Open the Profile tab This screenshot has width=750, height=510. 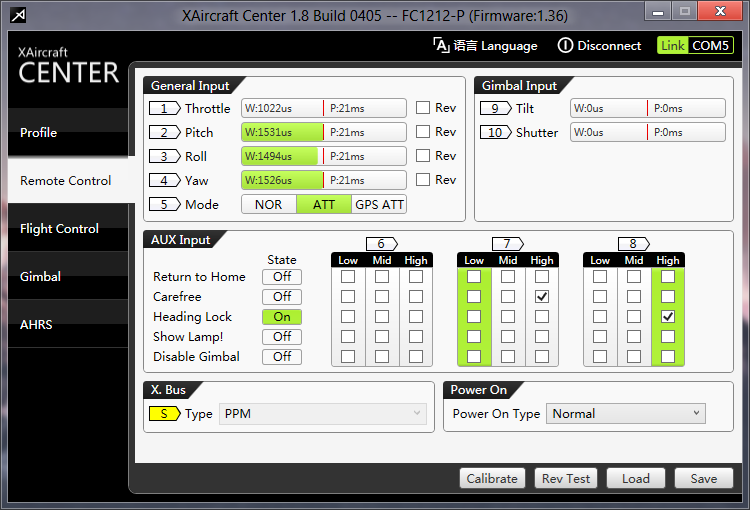point(68,133)
